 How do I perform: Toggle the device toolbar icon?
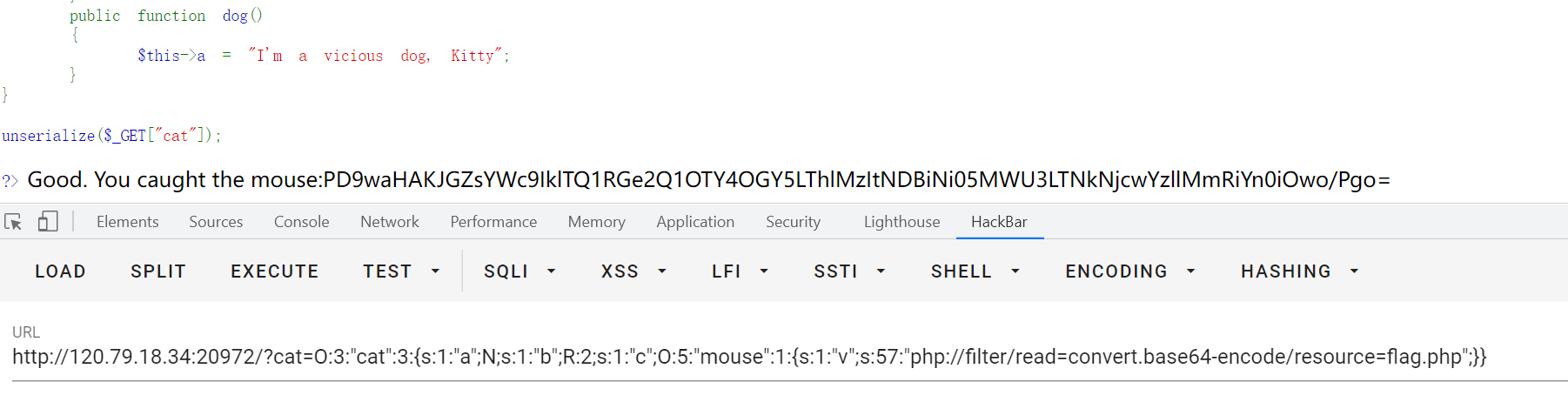click(48, 222)
